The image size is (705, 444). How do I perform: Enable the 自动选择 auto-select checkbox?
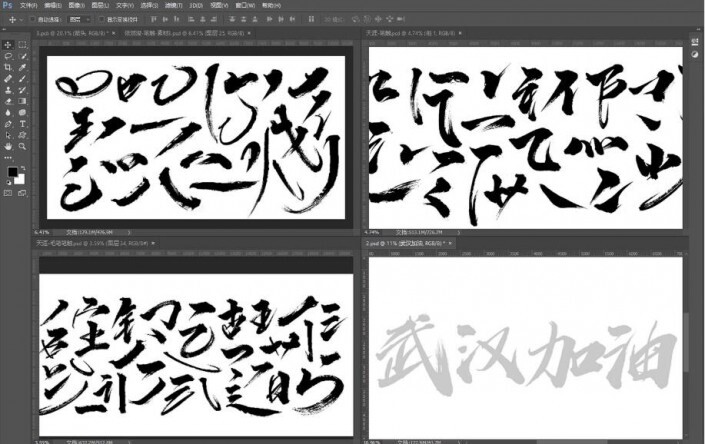coord(33,19)
